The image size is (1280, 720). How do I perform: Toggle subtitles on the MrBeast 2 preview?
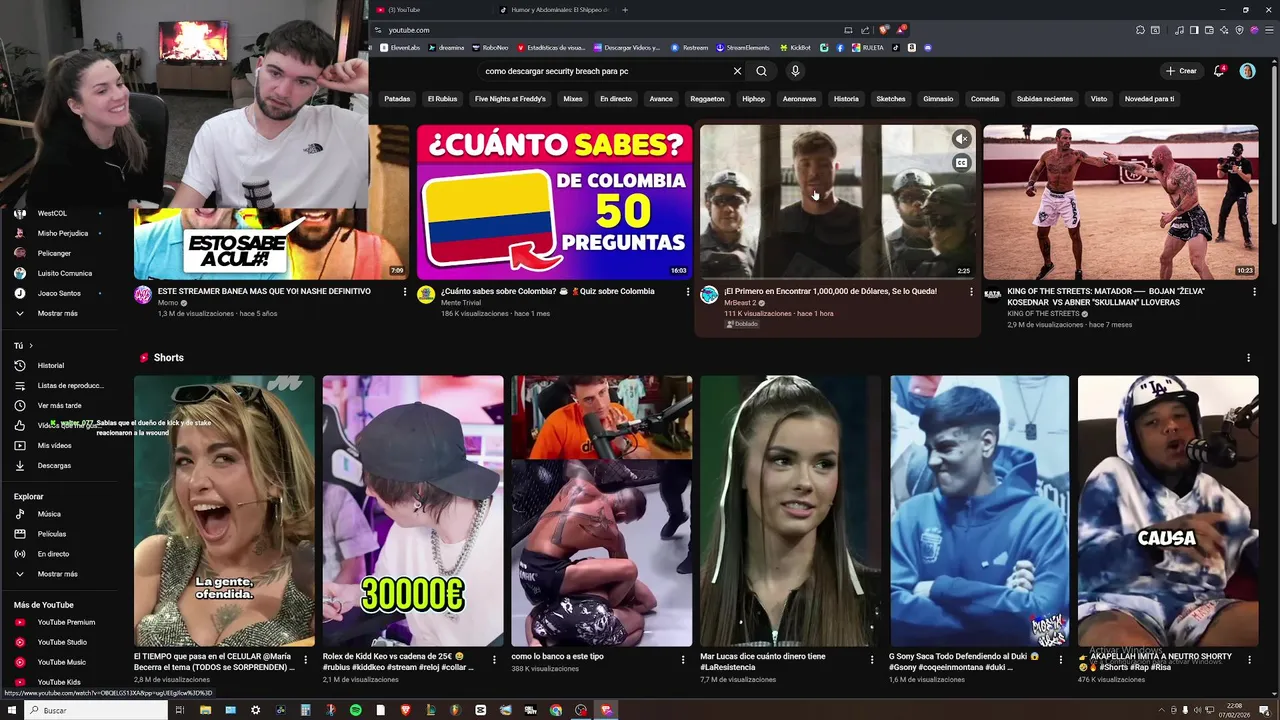point(961,162)
